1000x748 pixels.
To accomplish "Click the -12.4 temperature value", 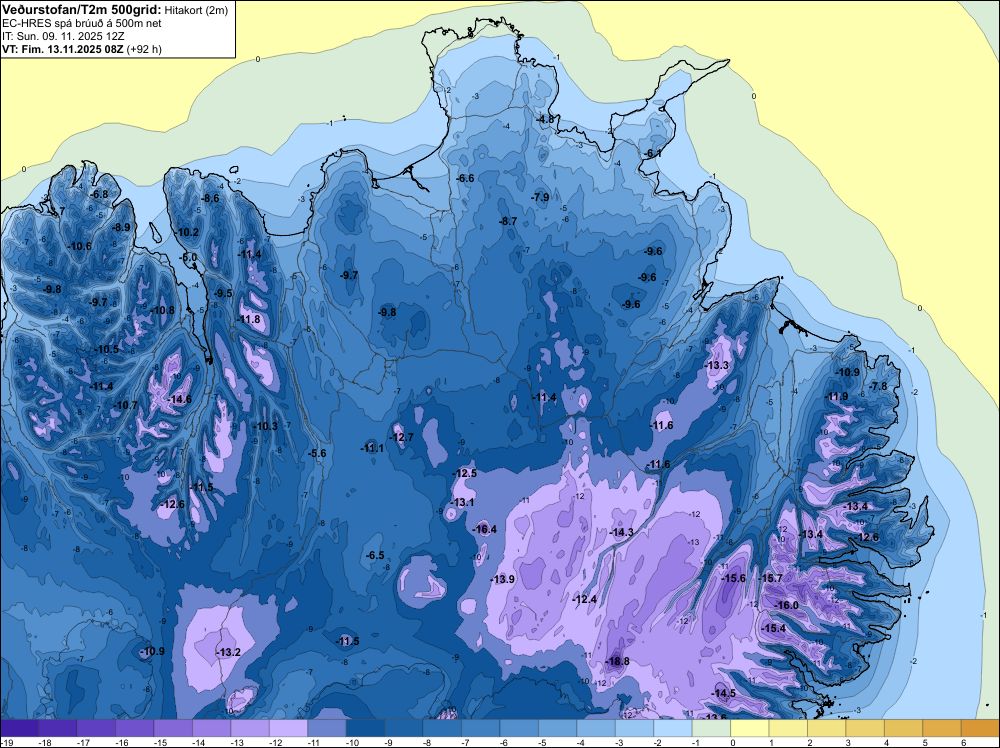I will point(584,599).
